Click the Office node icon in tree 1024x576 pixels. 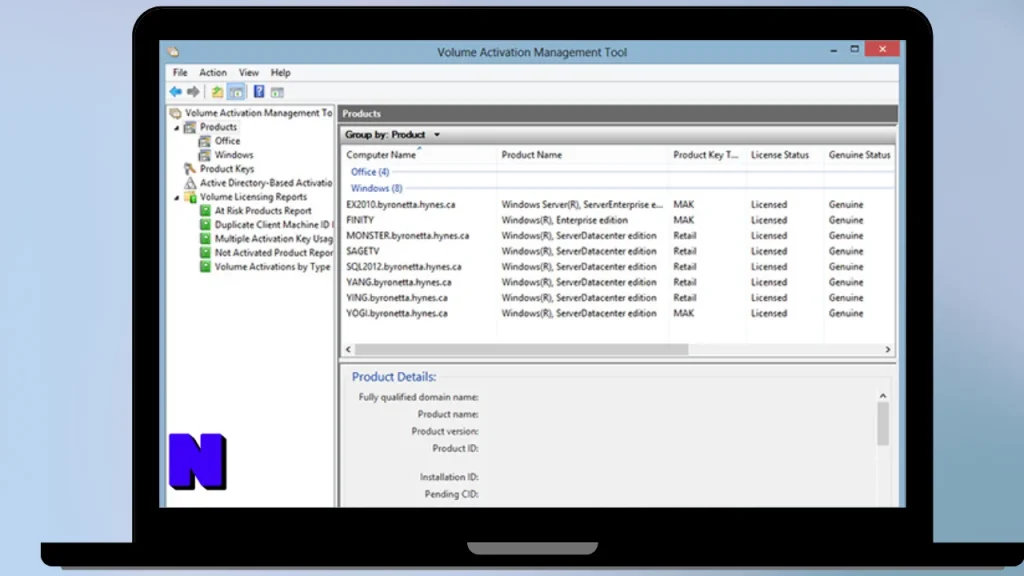[x=204, y=141]
